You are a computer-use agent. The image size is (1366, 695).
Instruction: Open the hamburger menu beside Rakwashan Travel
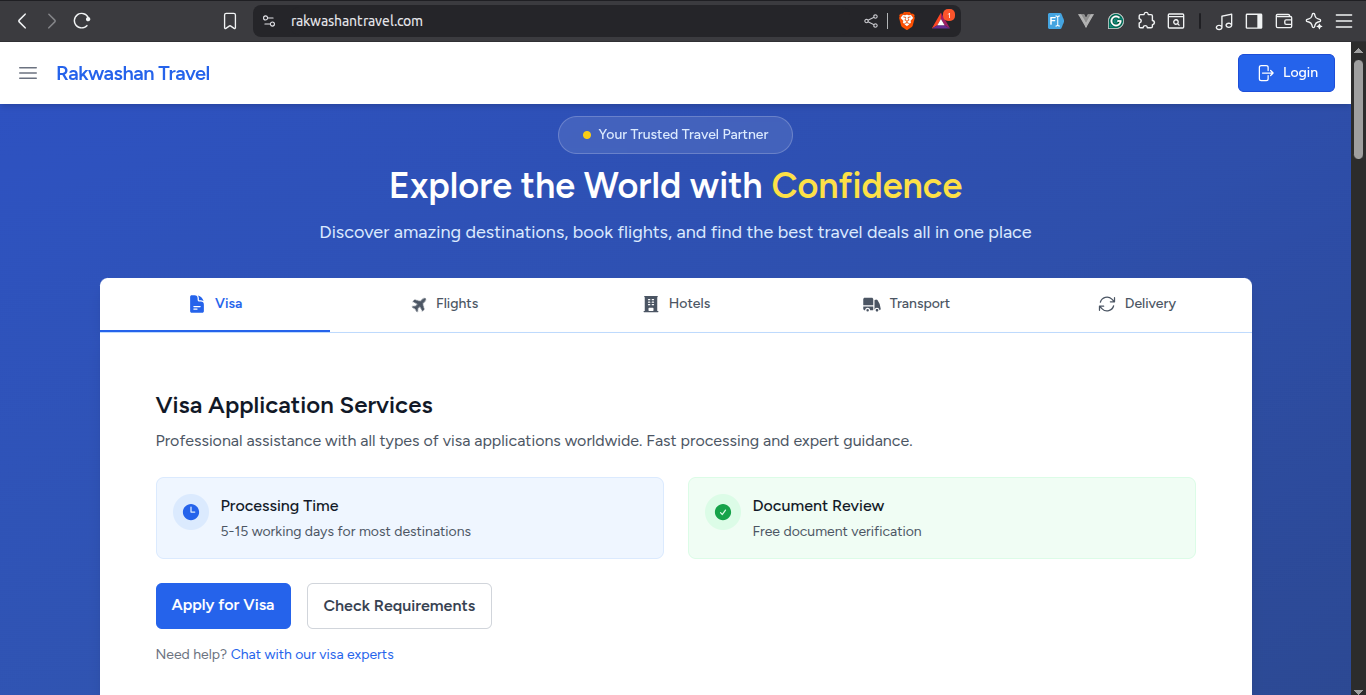pyautogui.click(x=28, y=73)
